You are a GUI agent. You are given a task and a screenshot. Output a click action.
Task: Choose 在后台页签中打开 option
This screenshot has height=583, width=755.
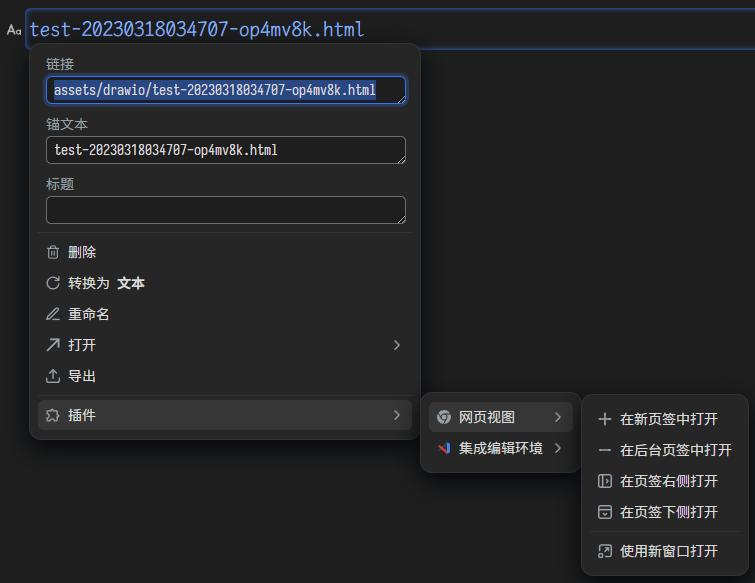(x=665, y=450)
